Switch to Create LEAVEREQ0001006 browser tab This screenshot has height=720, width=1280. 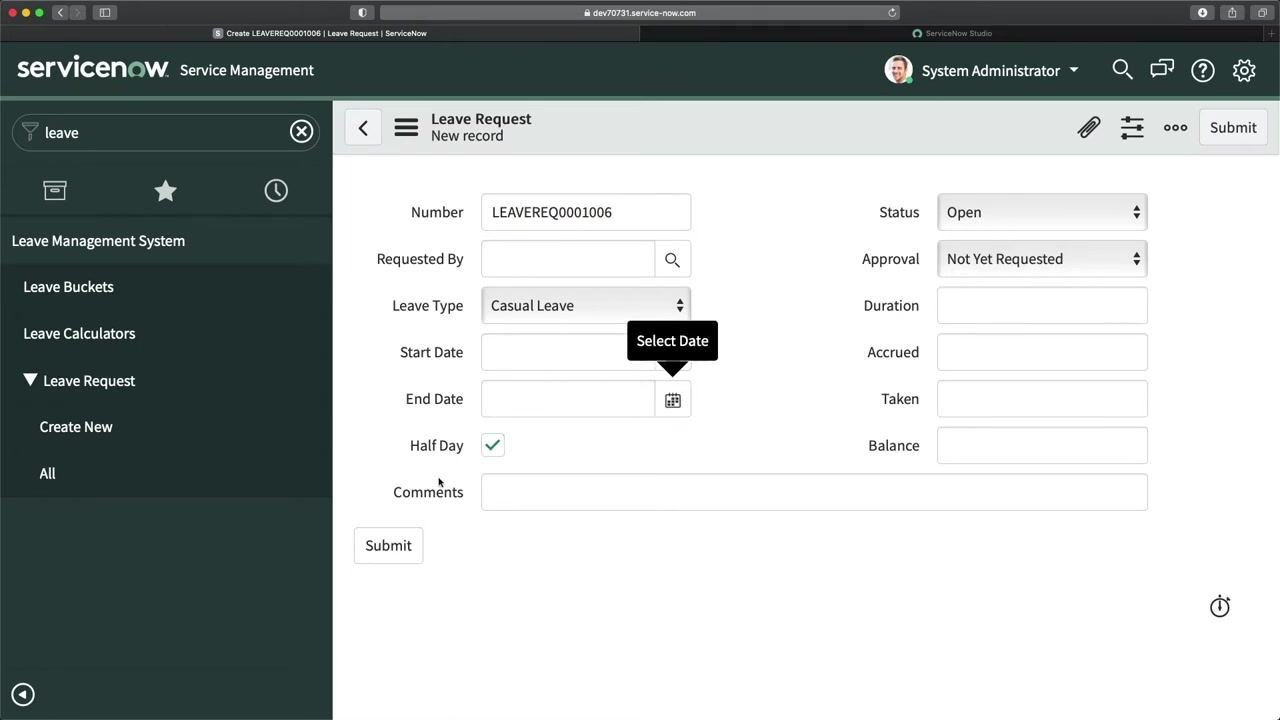point(320,33)
